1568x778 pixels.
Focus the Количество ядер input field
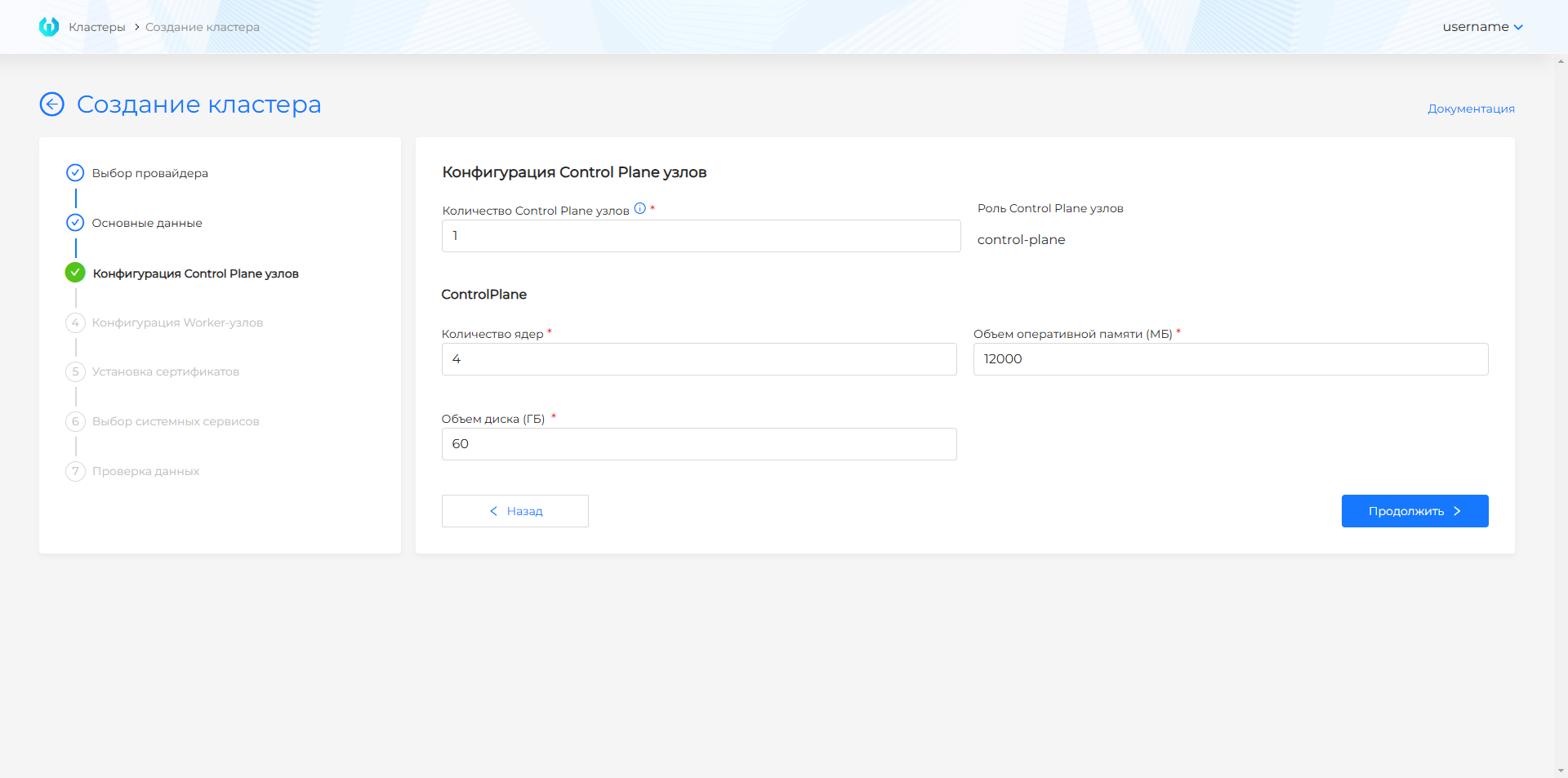tap(698, 359)
